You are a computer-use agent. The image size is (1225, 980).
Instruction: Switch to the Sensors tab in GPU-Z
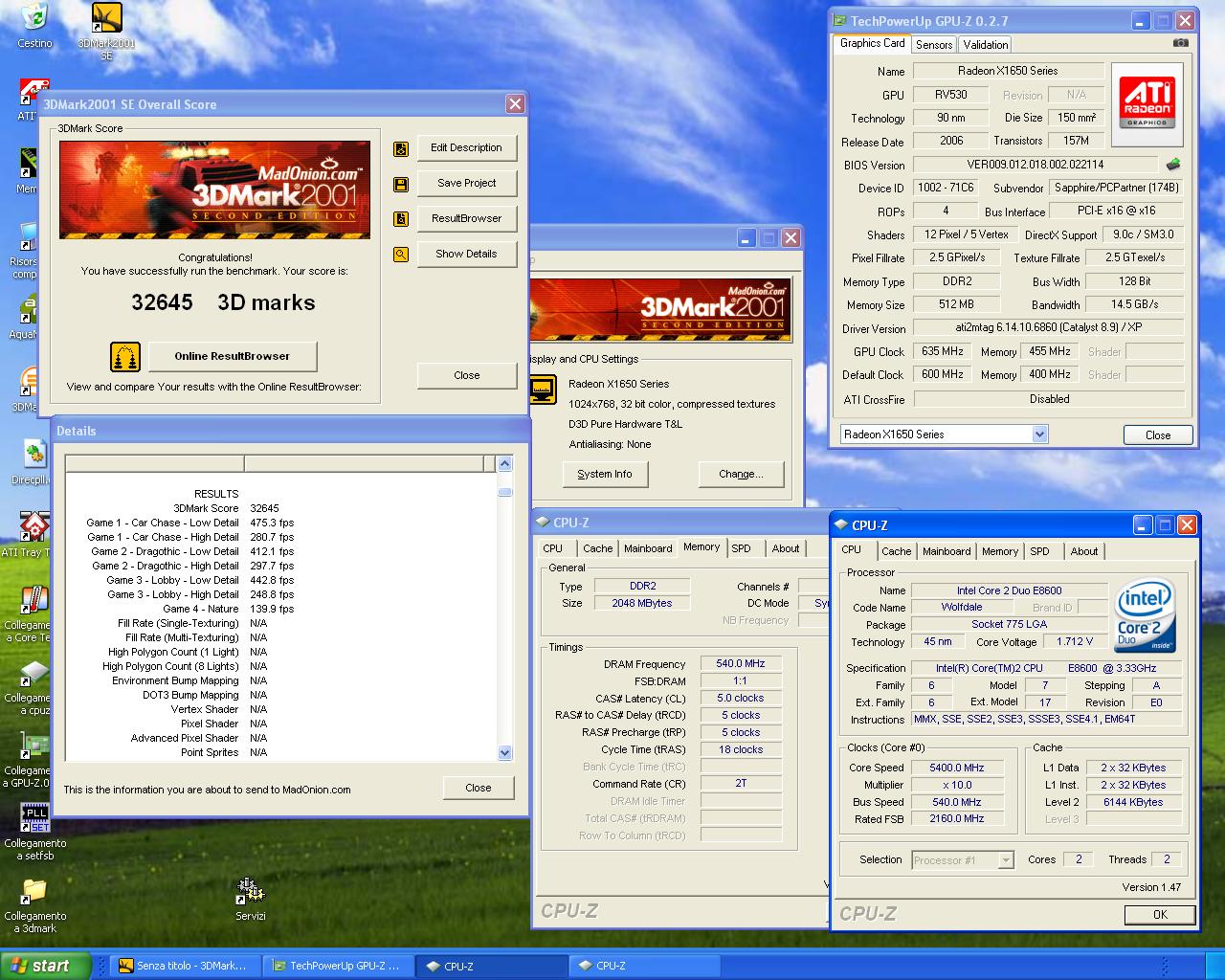click(934, 45)
